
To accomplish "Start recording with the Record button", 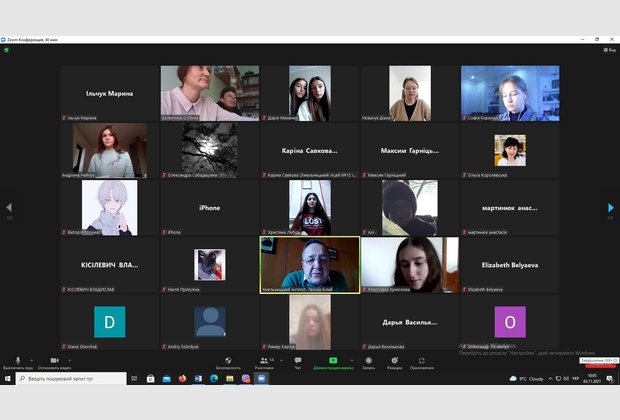I will [x=369, y=363].
